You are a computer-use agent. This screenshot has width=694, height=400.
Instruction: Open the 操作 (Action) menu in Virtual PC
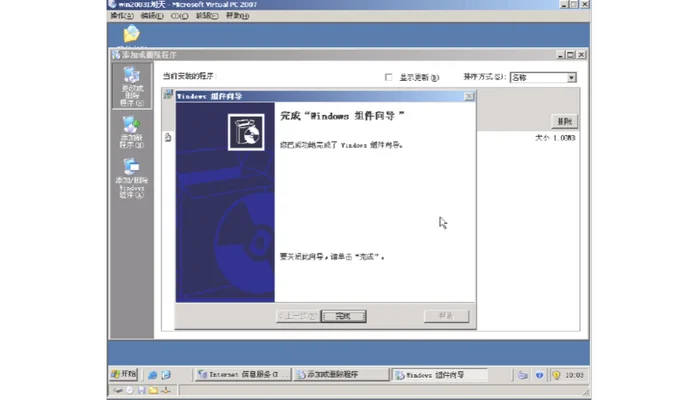(x=122, y=16)
